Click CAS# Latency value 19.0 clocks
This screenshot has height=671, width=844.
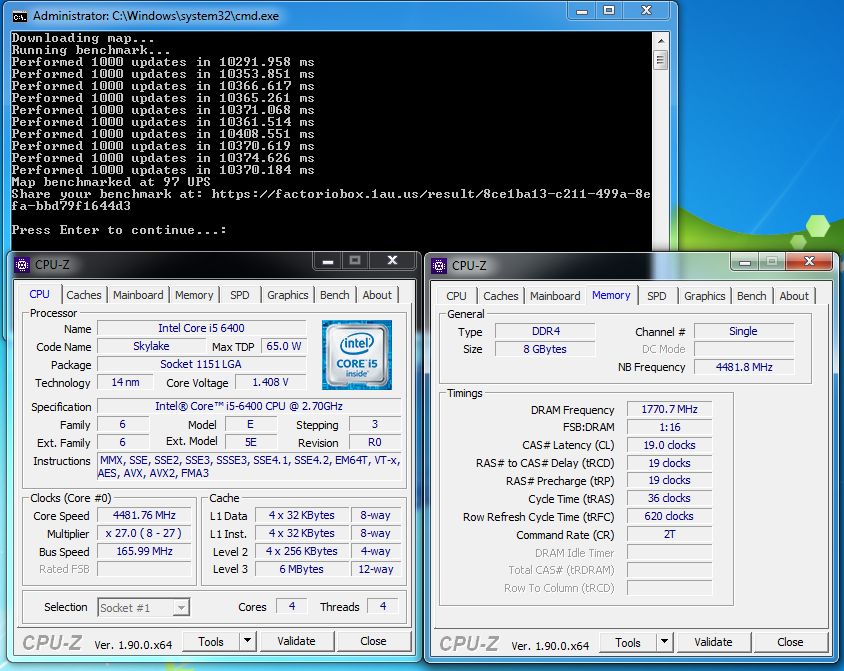point(669,446)
